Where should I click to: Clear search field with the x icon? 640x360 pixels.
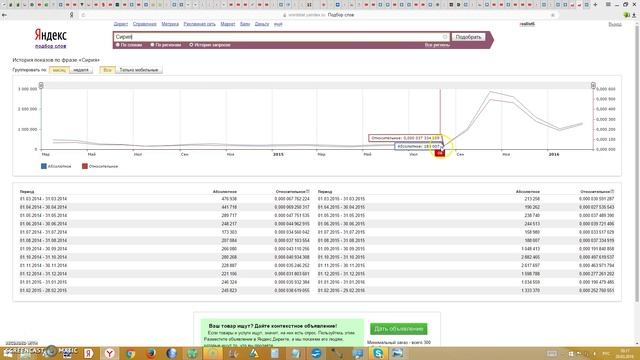tap(445, 37)
